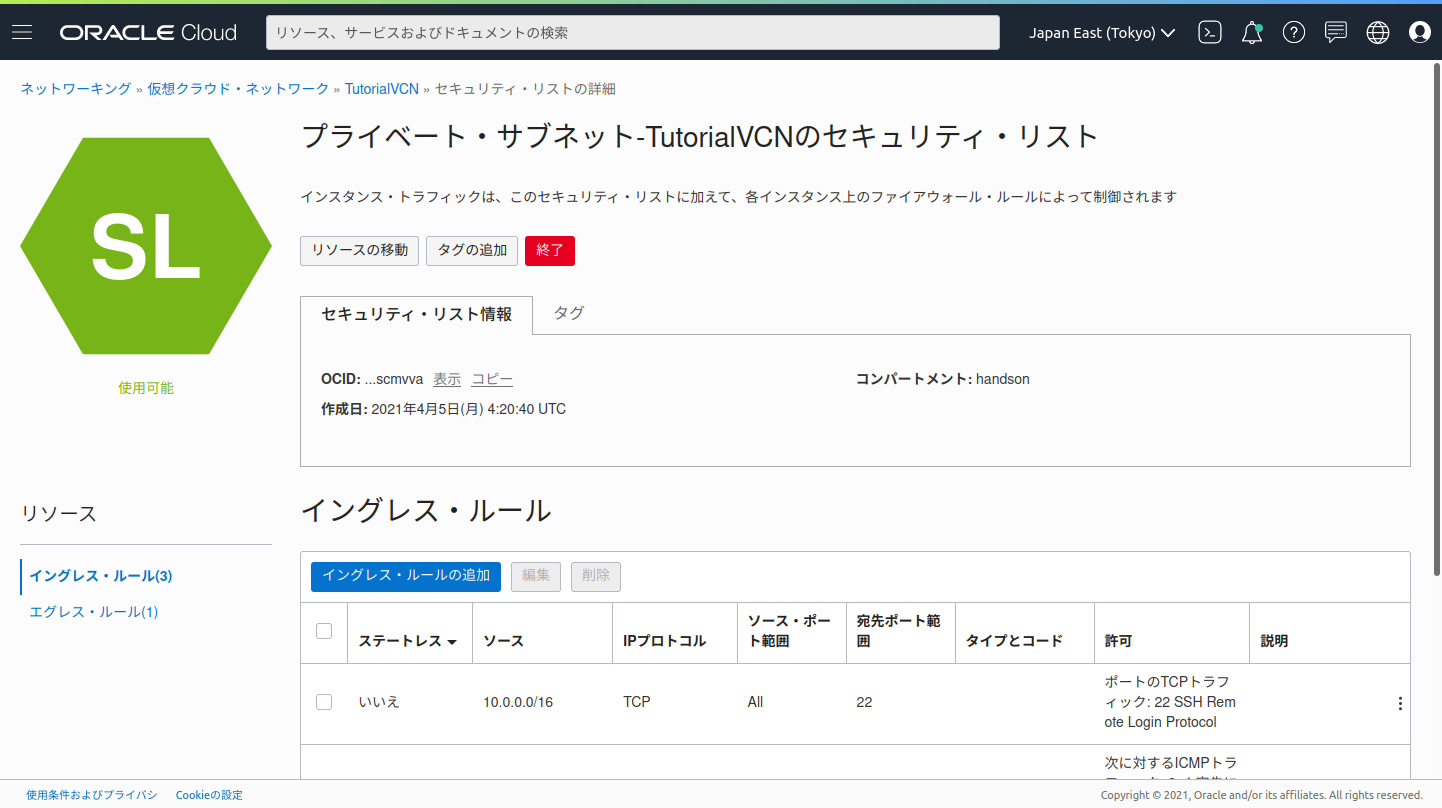This screenshot has height=808, width=1442.
Task: Select the セキュリティ・リスト情報 tab
Action: [416, 314]
